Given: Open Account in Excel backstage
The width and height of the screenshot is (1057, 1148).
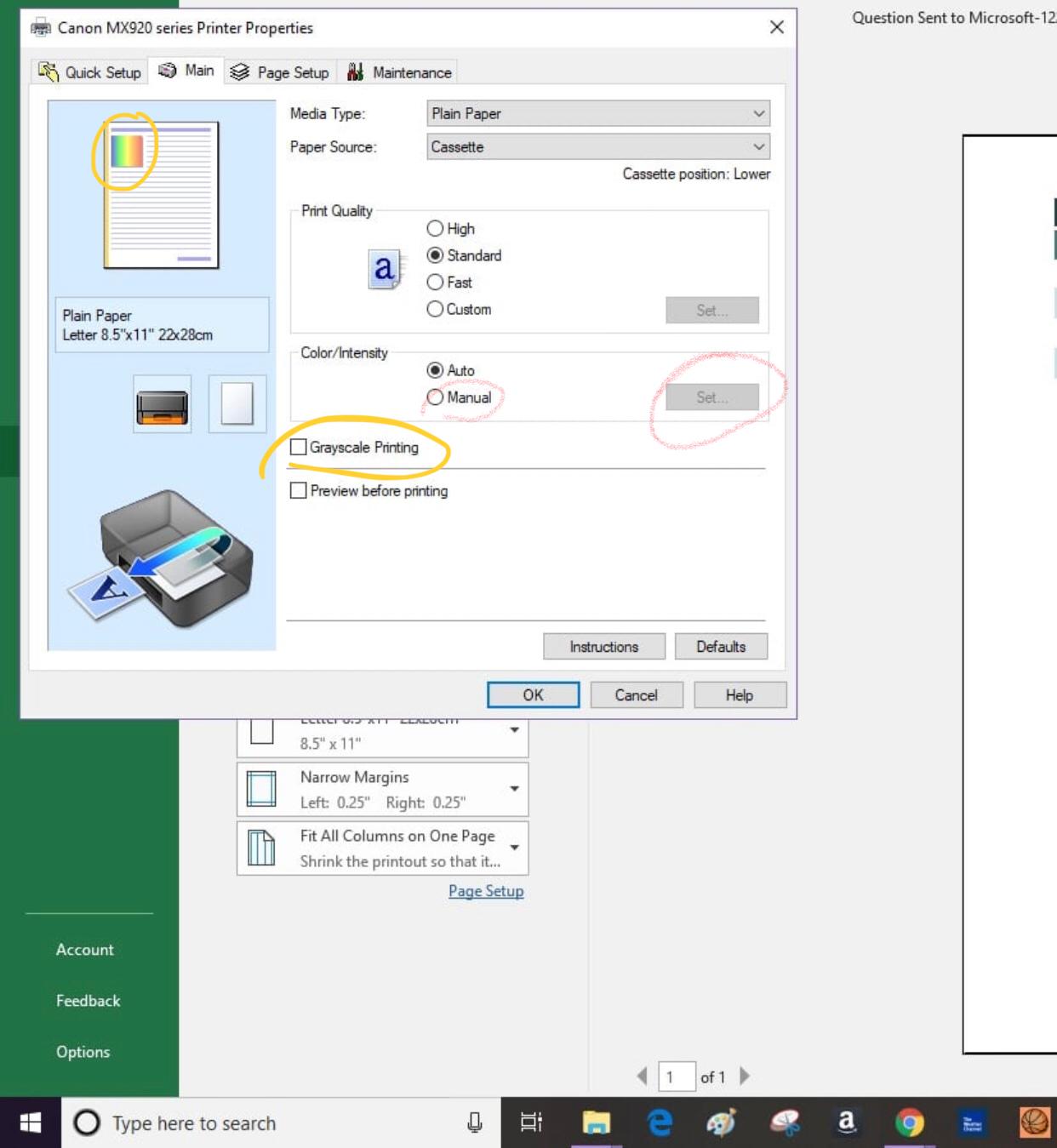Looking at the screenshot, I should click(85, 950).
